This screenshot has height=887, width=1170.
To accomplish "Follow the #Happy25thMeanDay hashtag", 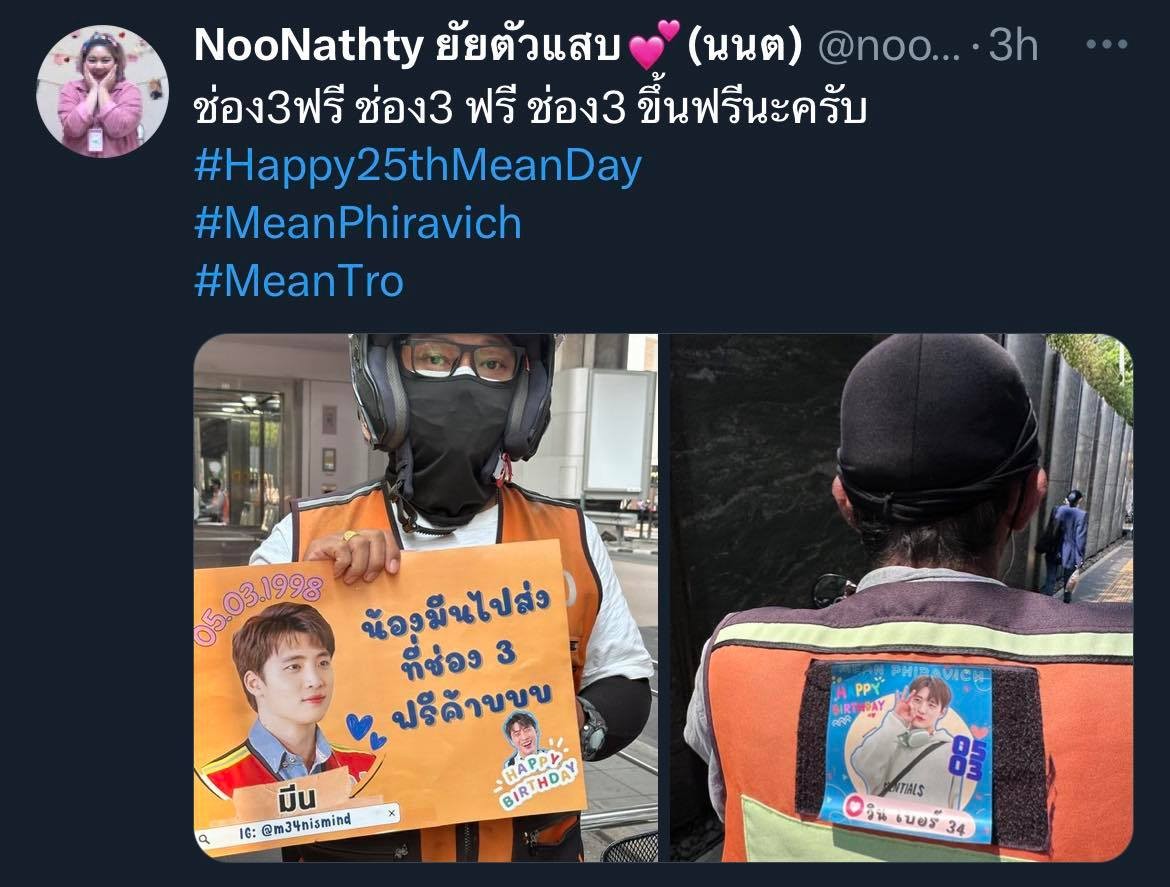I will coord(418,166).
